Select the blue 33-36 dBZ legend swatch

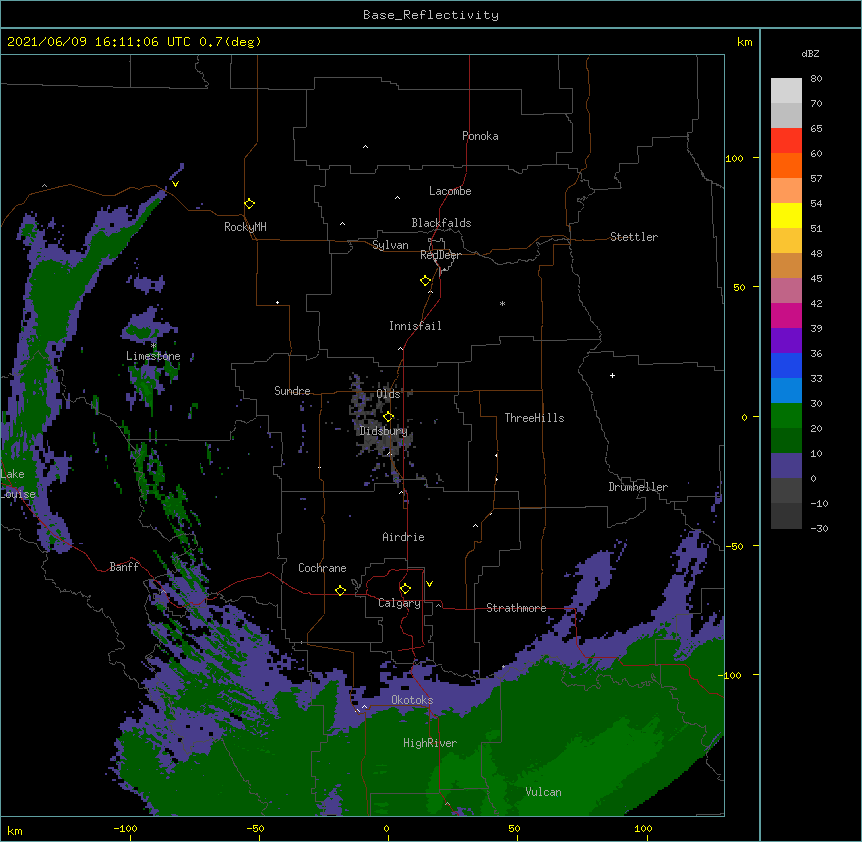coord(786,365)
